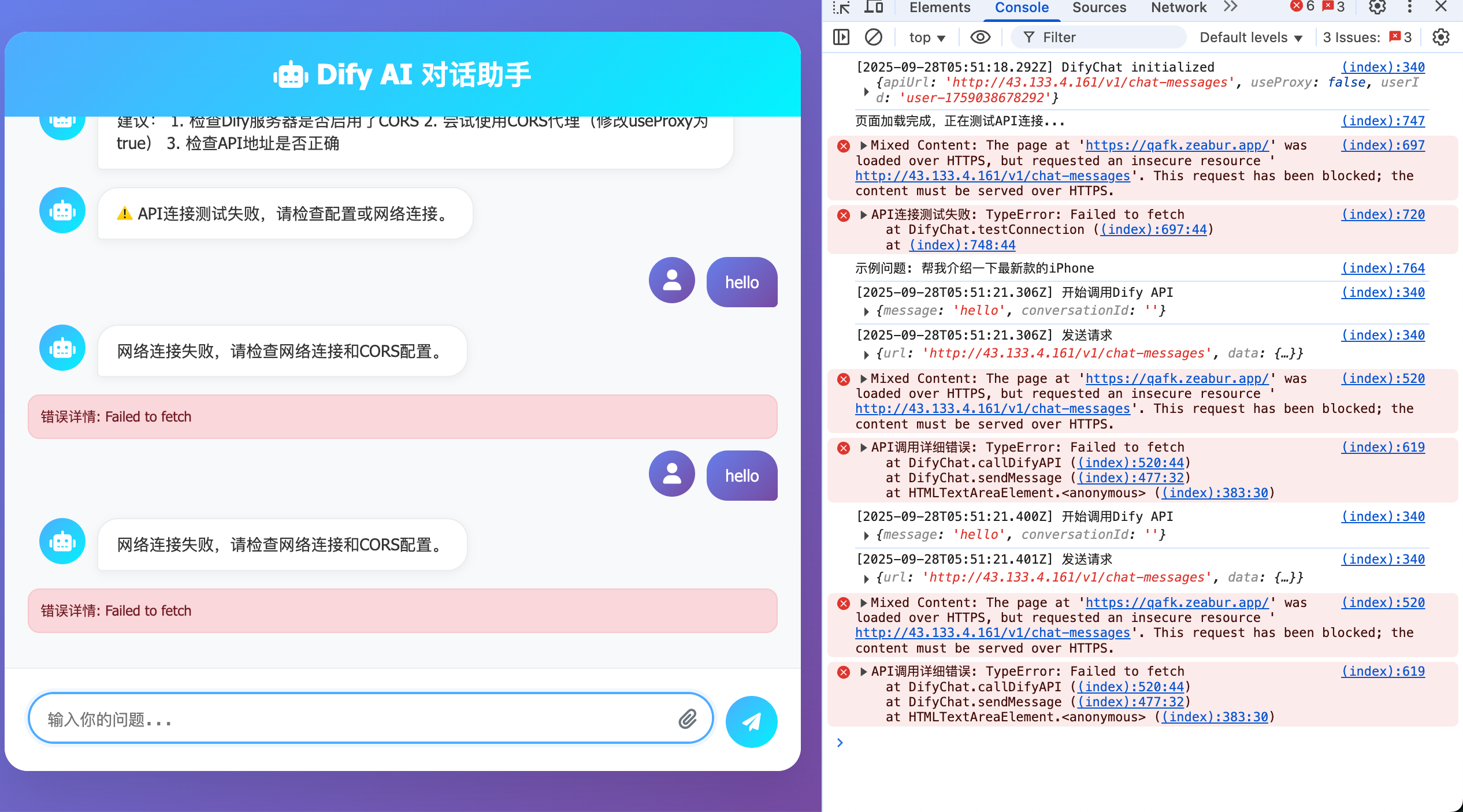Switch to the Elements tab
This screenshot has height=812, width=1463.
[940, 8]
